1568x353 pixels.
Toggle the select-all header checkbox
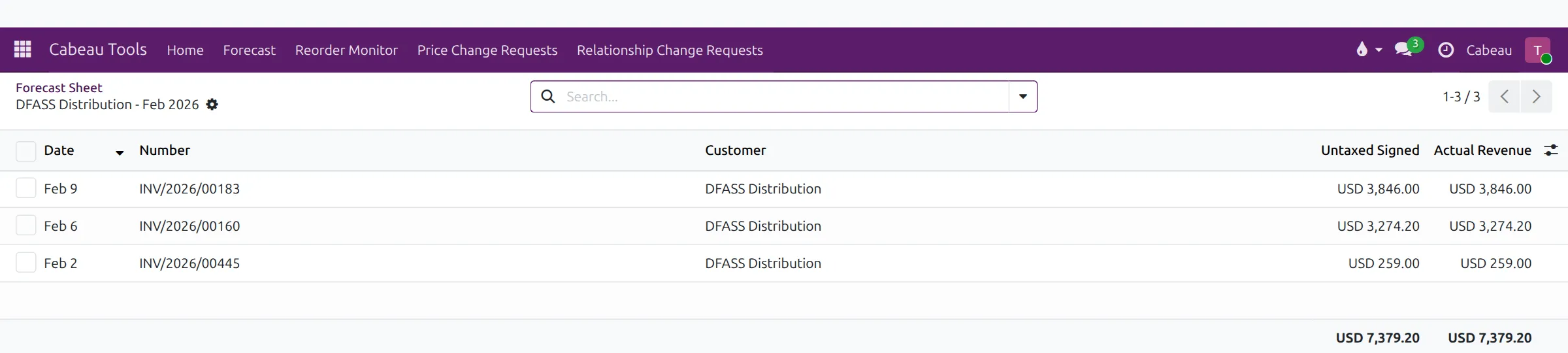coord(26,151)
